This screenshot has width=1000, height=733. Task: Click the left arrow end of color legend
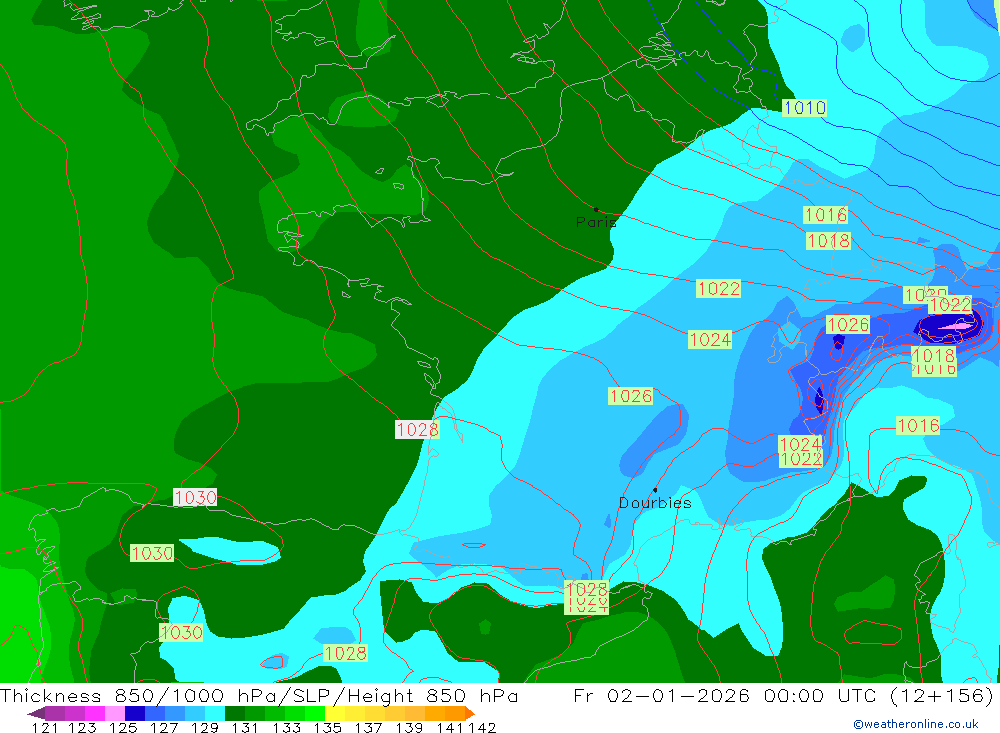click(x=36, y=714)
